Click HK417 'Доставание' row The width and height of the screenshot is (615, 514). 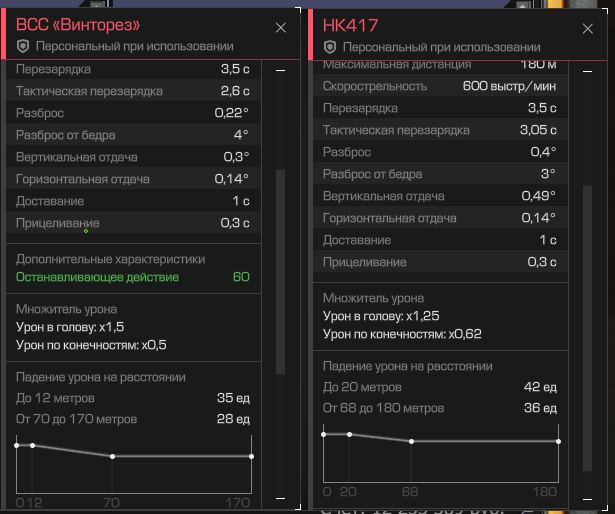coord(440,240)
